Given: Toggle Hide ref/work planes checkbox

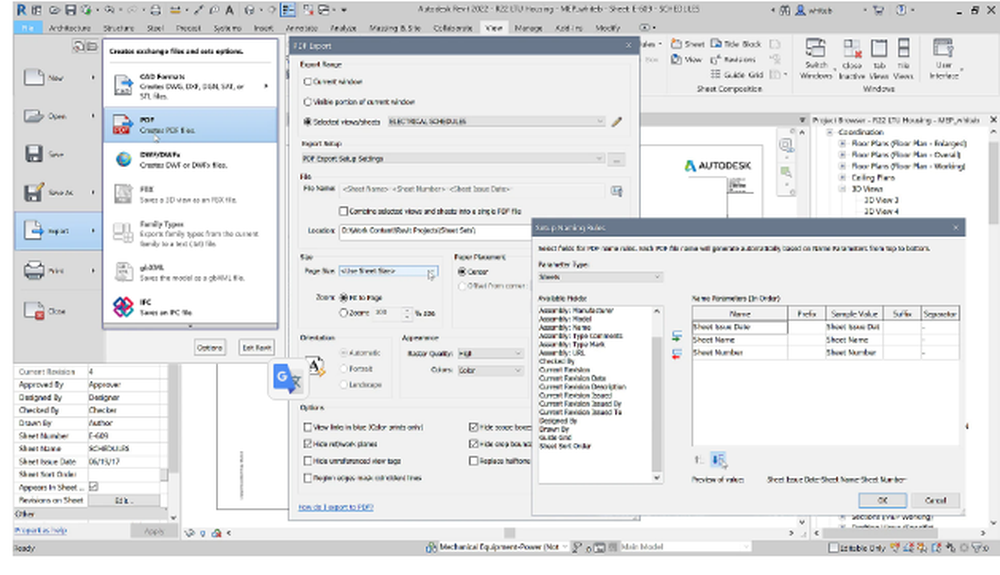Looking at the screenshot, I should pos(308,444).
